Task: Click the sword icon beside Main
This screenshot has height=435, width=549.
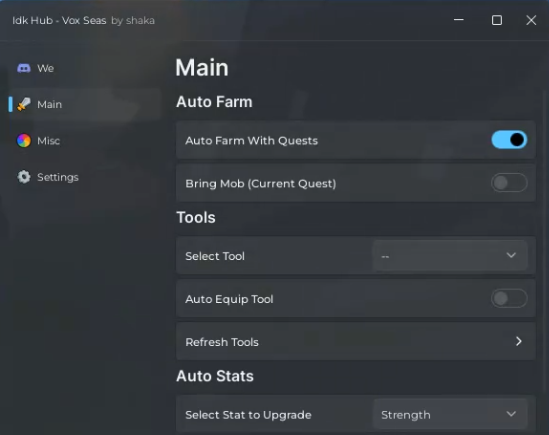Action: tap(24, 104)
